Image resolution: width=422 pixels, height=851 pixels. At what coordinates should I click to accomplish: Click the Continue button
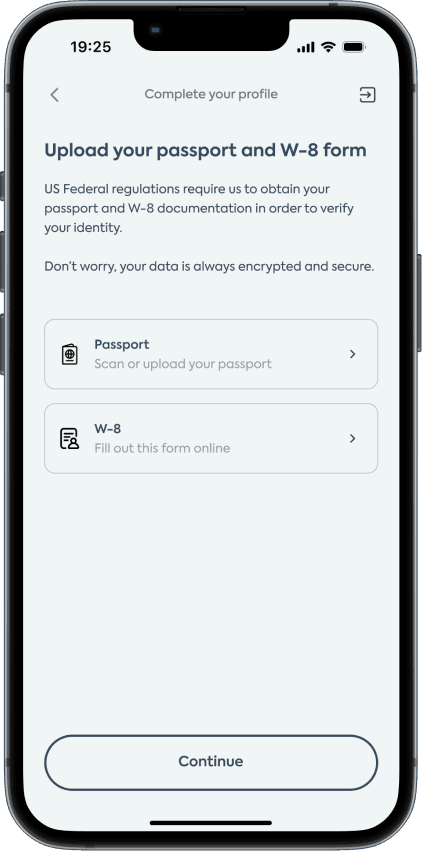pyautogui.click(x=211, y=763)
